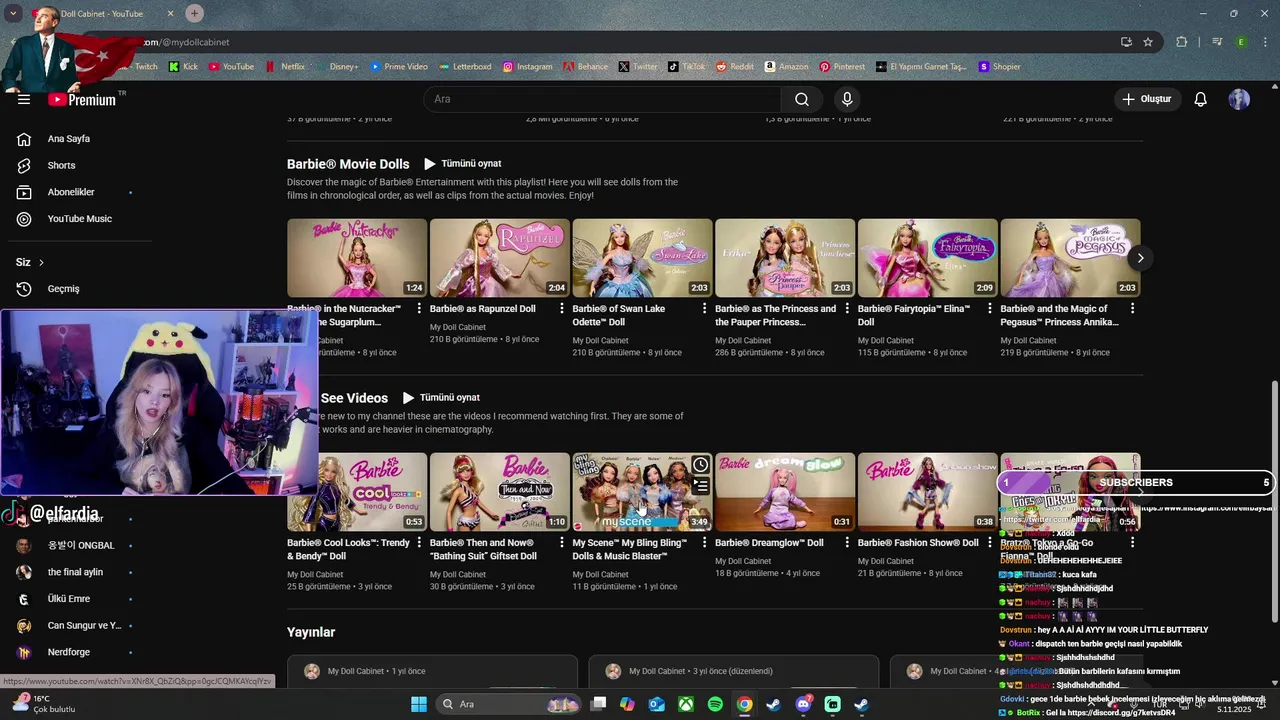Open My Scene My Bling Bling video title
This screenshot has height=720, width=1280.
click(x=630, y=549)
